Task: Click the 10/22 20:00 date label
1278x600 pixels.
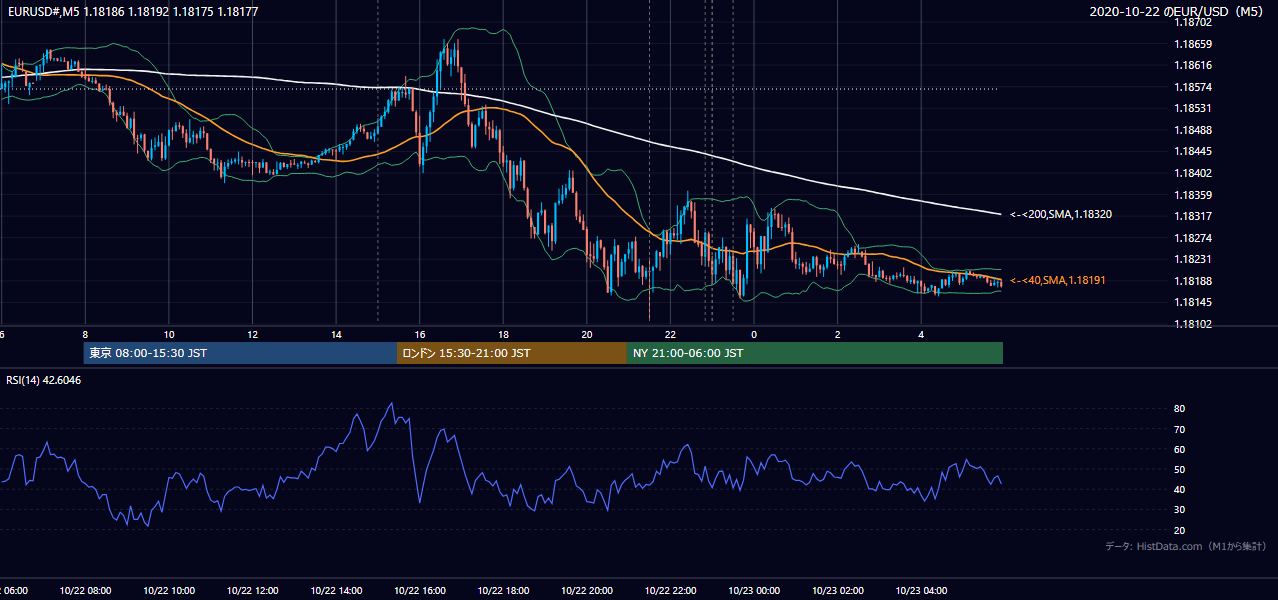Action: point(586,590)
